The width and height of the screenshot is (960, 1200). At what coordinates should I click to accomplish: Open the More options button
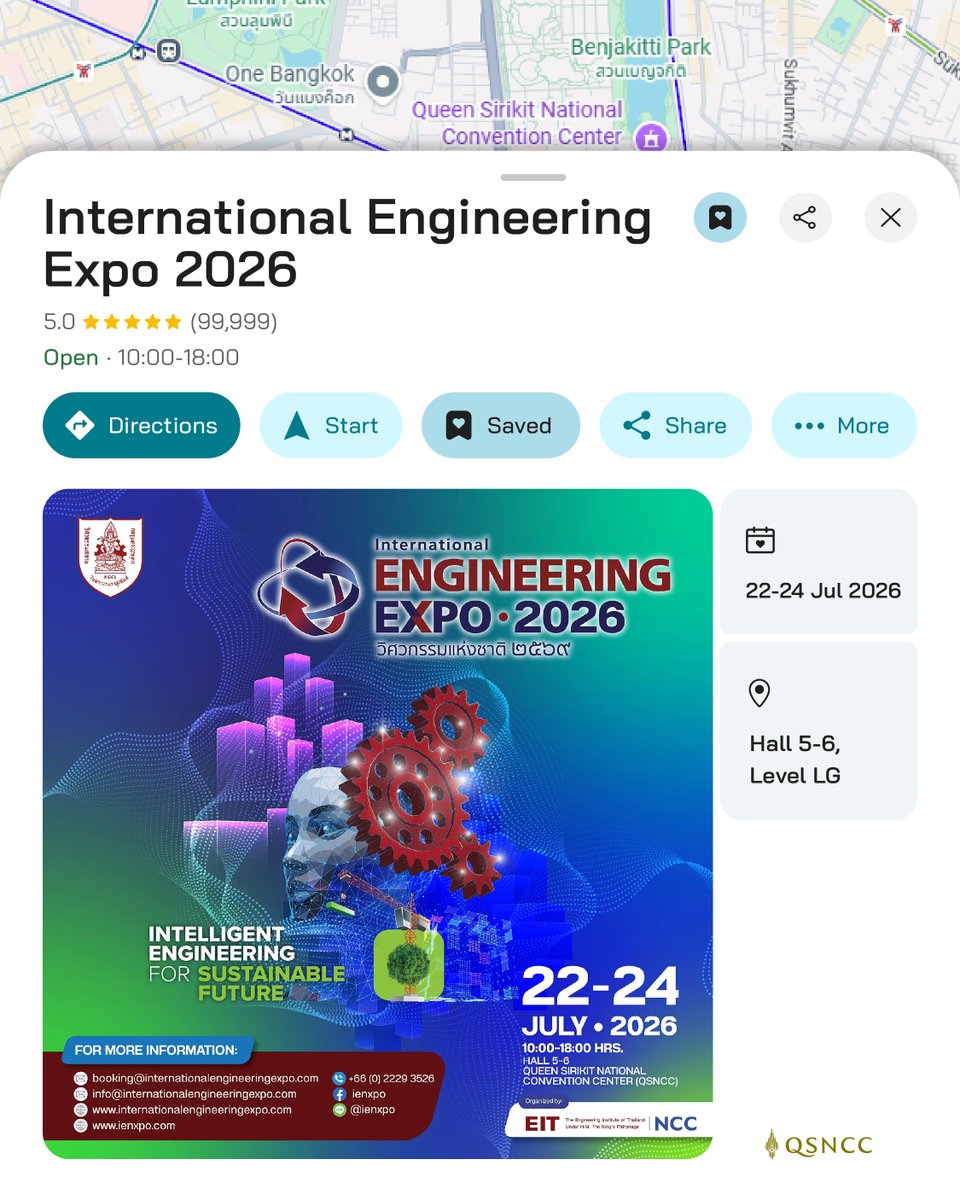(844, 425)
